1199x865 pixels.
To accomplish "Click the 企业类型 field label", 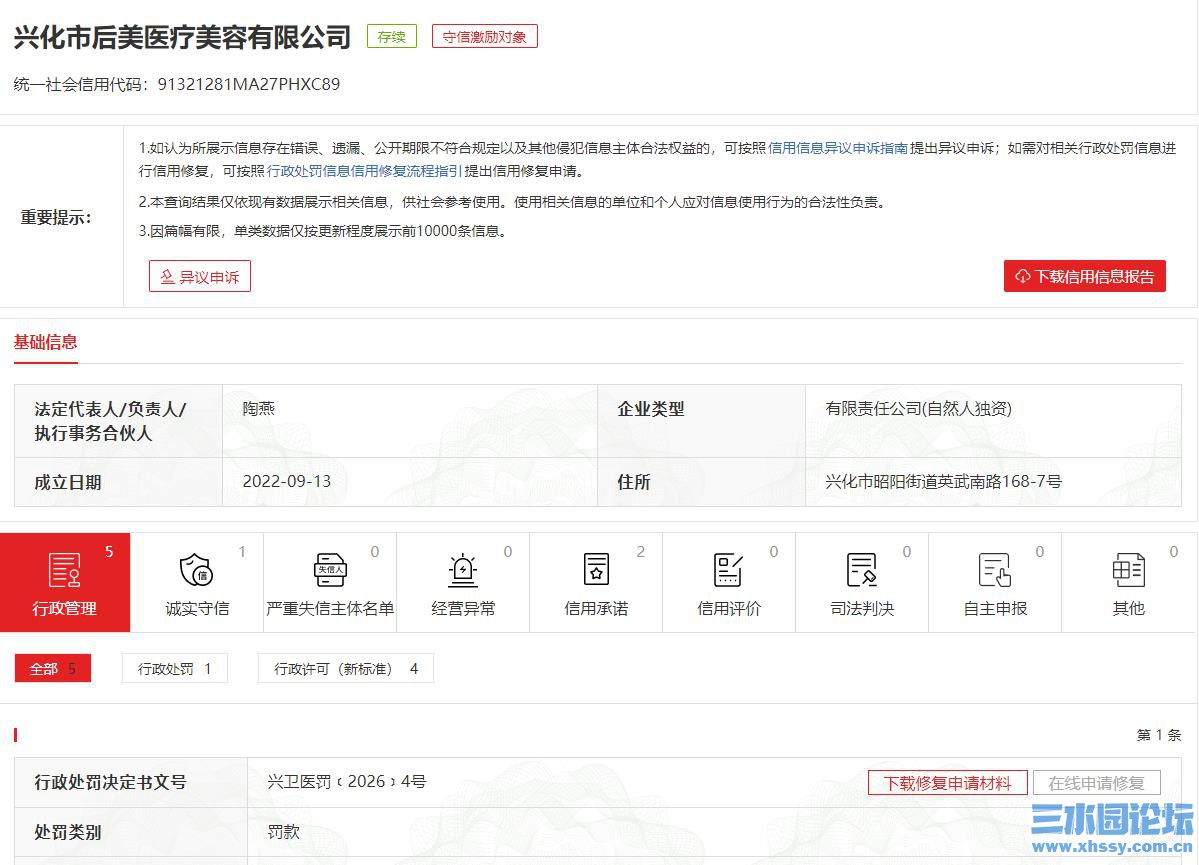I will [651, 409].
